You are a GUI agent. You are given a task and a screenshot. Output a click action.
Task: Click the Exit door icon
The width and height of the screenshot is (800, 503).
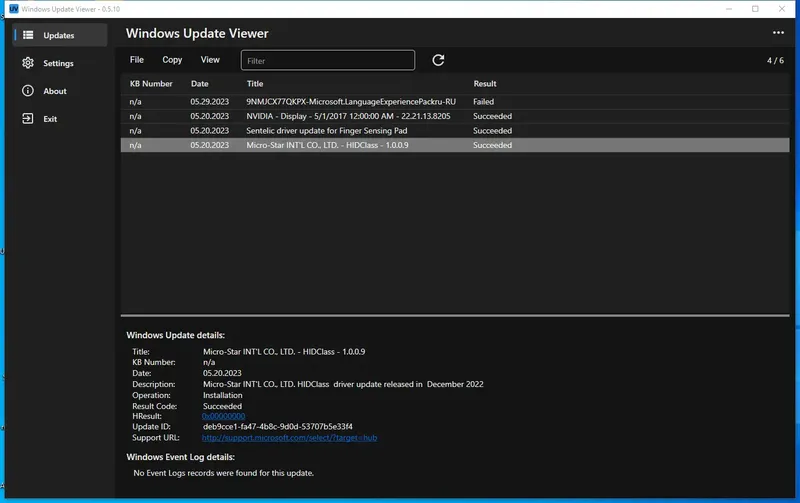point(27,119)
